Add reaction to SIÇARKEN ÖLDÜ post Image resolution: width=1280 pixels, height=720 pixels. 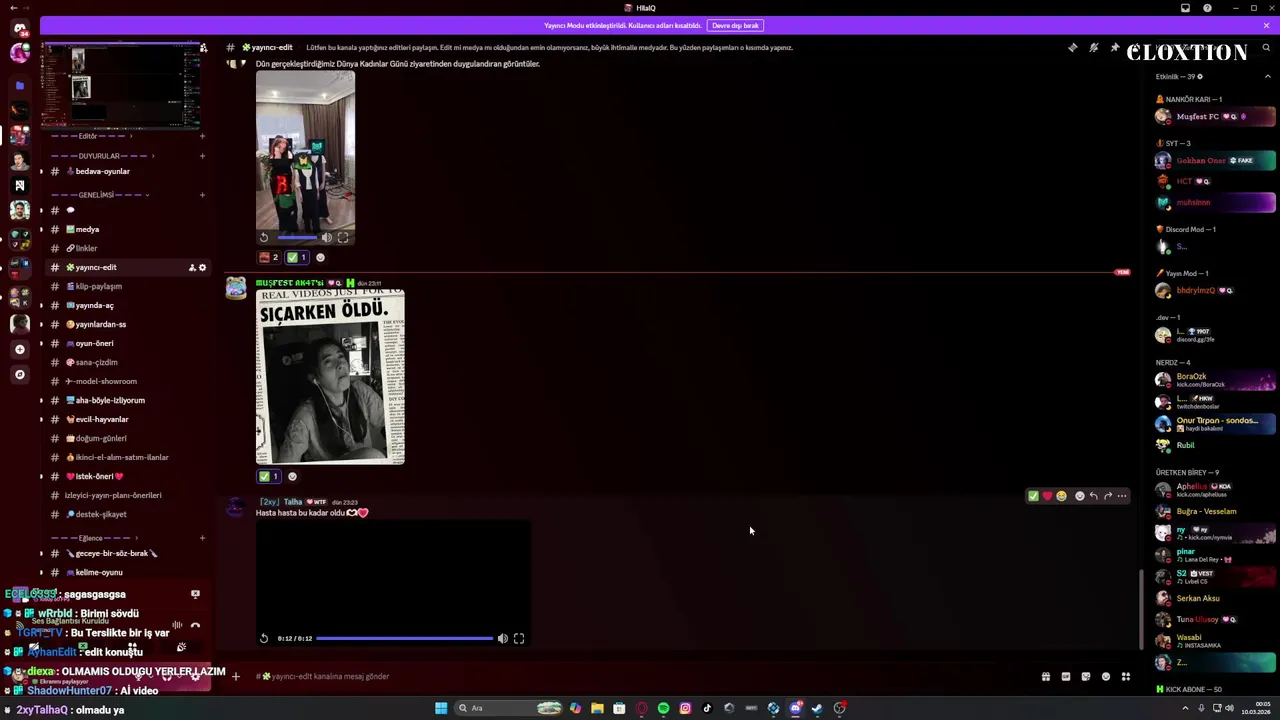tap(292, 476)
